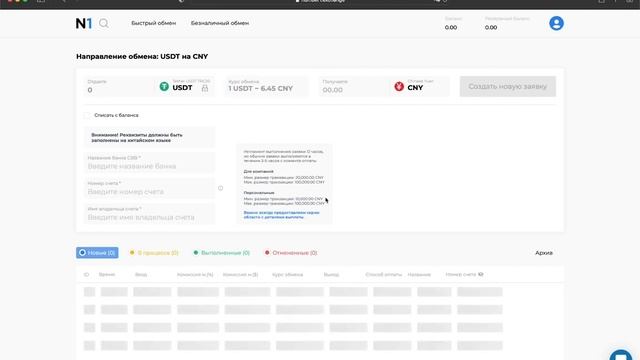Click the reserved balance value 0.00 in the header

[x=491, y=27]
